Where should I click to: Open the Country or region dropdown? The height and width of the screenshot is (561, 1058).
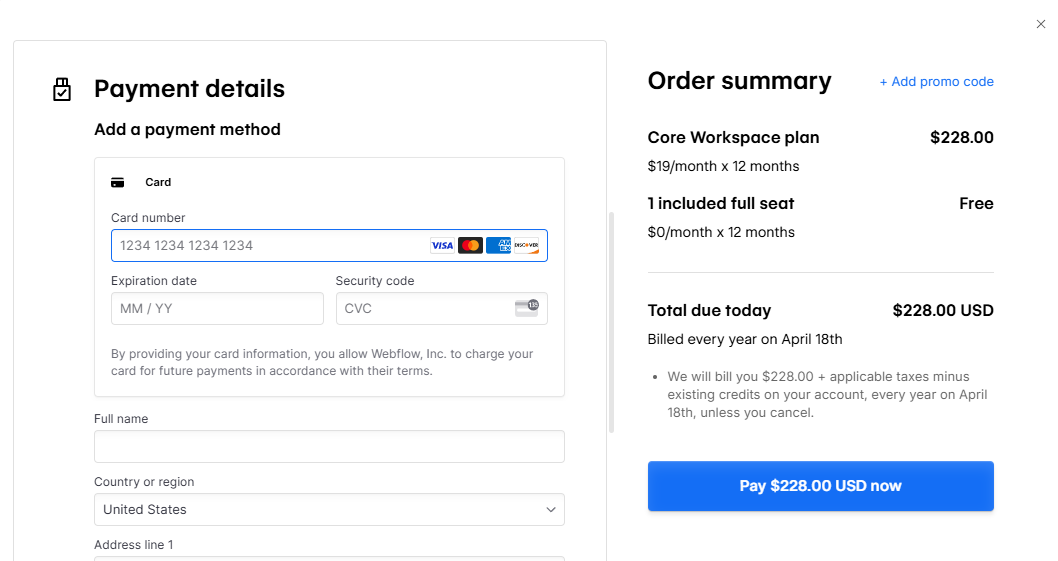(x=329, y=510)
